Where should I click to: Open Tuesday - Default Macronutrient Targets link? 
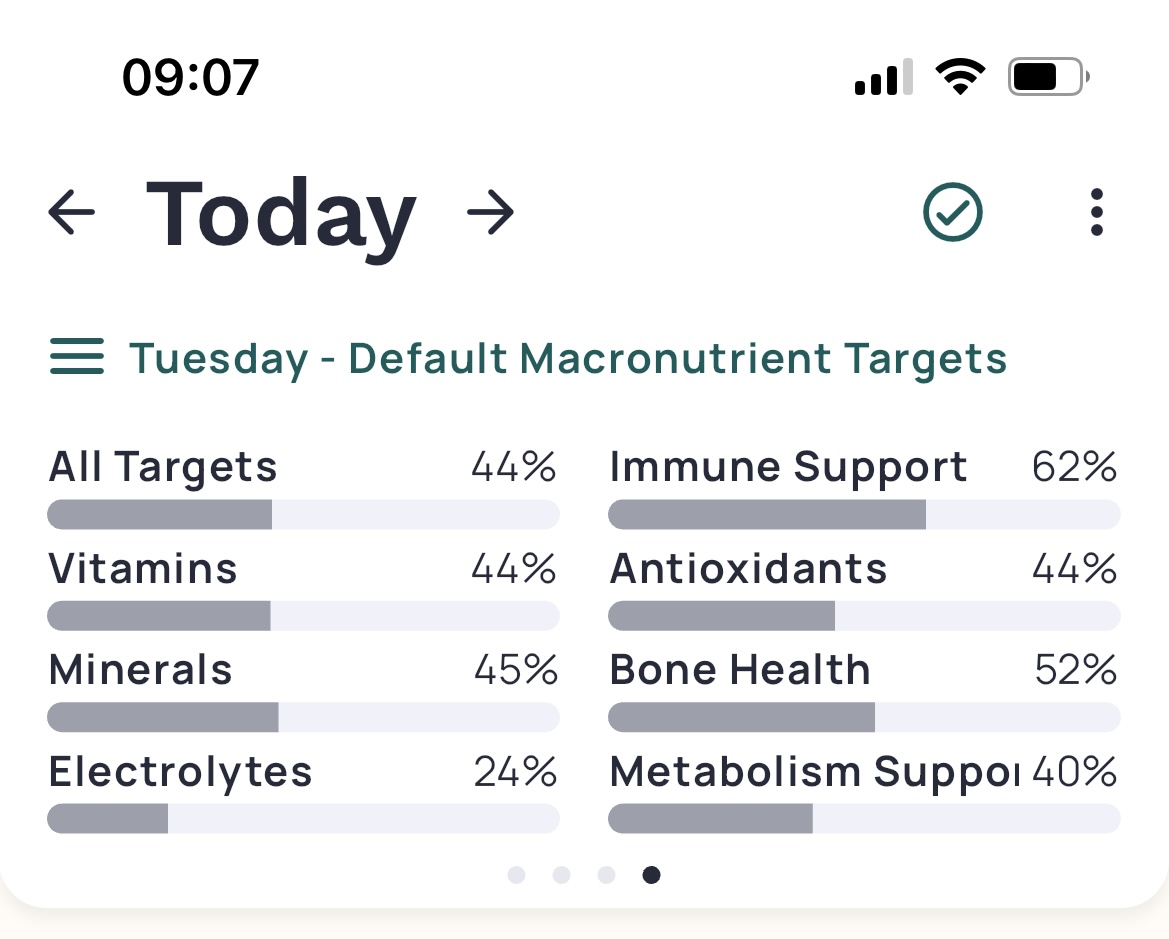pos(567,358)
